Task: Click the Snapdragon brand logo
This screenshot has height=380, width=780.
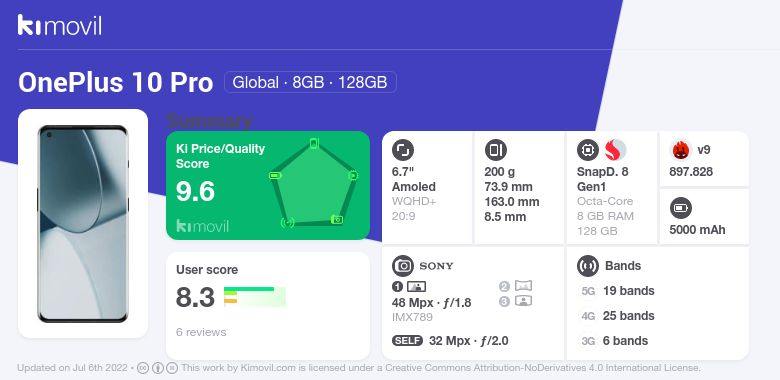Action: click(x=615, y=150)
